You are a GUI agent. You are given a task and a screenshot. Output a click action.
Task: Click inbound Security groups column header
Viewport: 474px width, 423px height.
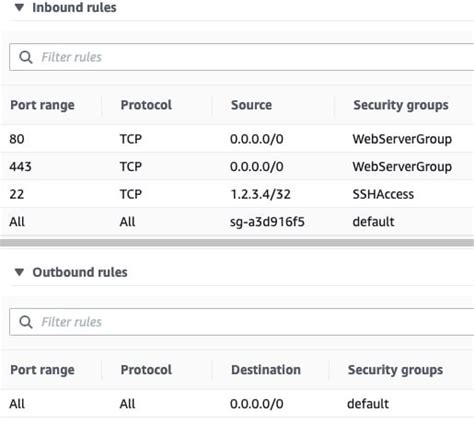(401, 105)
